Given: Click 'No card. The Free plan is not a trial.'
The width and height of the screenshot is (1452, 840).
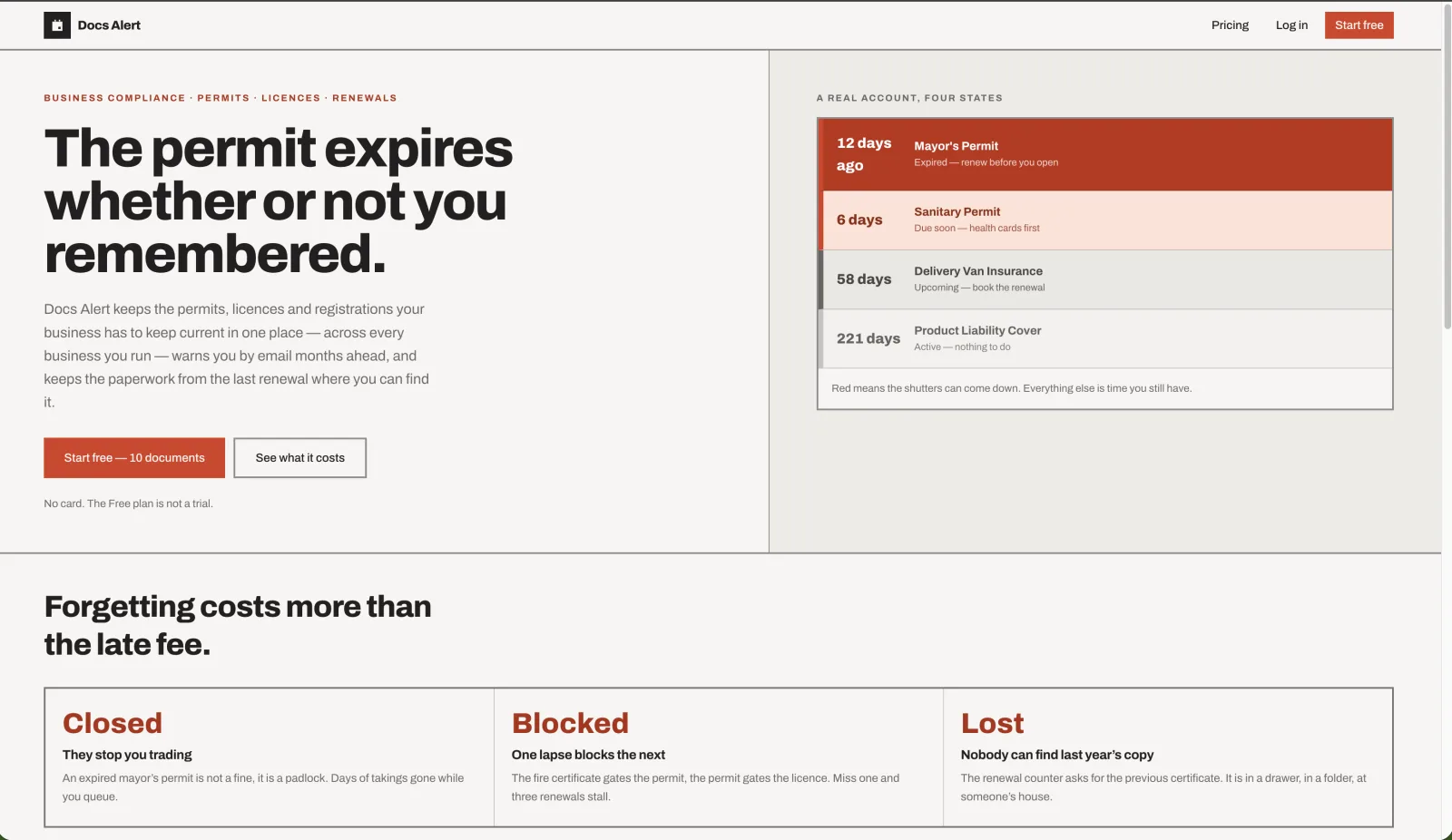Looking at the screenshot, I should pos(129,503).
